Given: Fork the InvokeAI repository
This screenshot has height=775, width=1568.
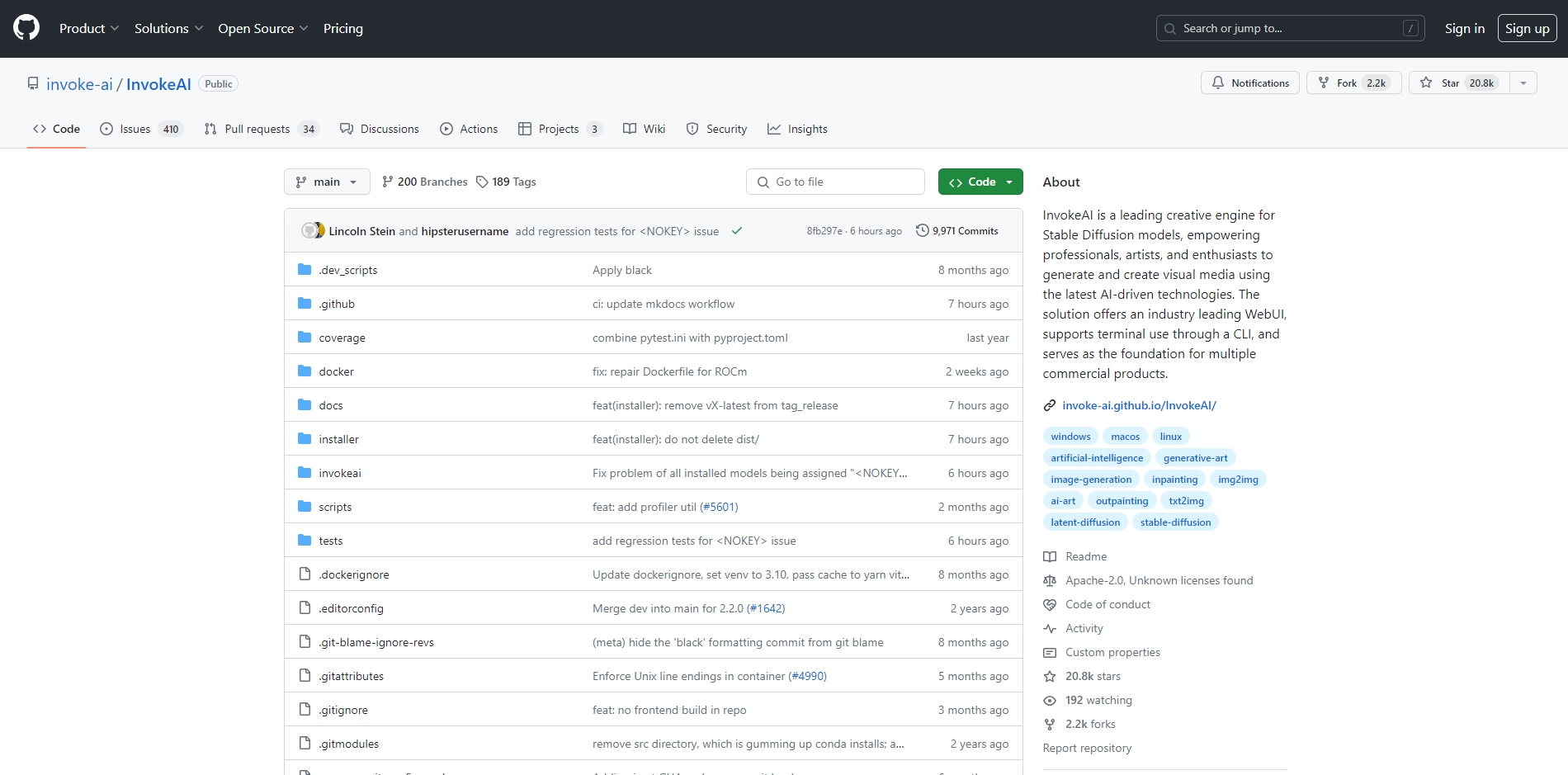Looking at the screenshot, I should pos(1353,83).
